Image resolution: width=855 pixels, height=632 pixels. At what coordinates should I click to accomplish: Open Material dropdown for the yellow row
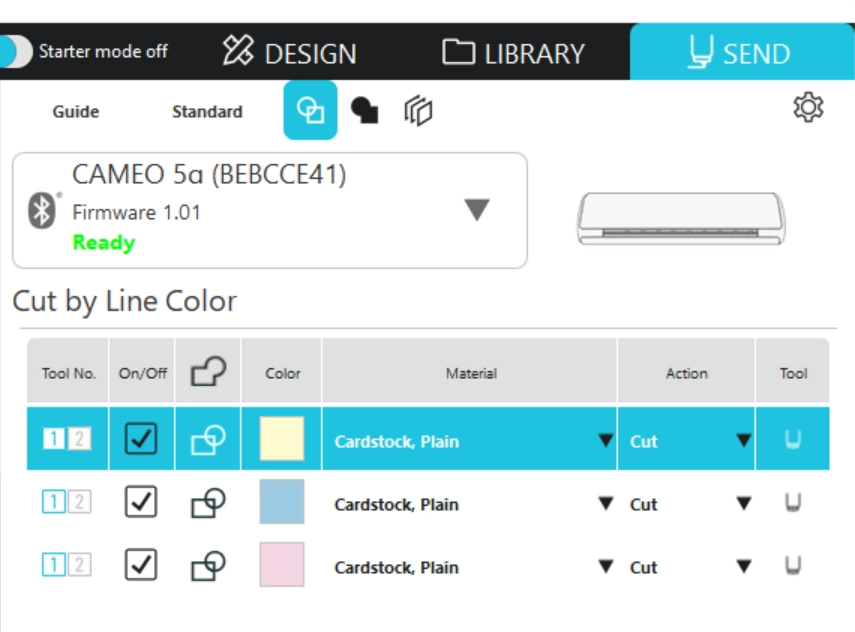pyautogui.click(x=605, y=441)
